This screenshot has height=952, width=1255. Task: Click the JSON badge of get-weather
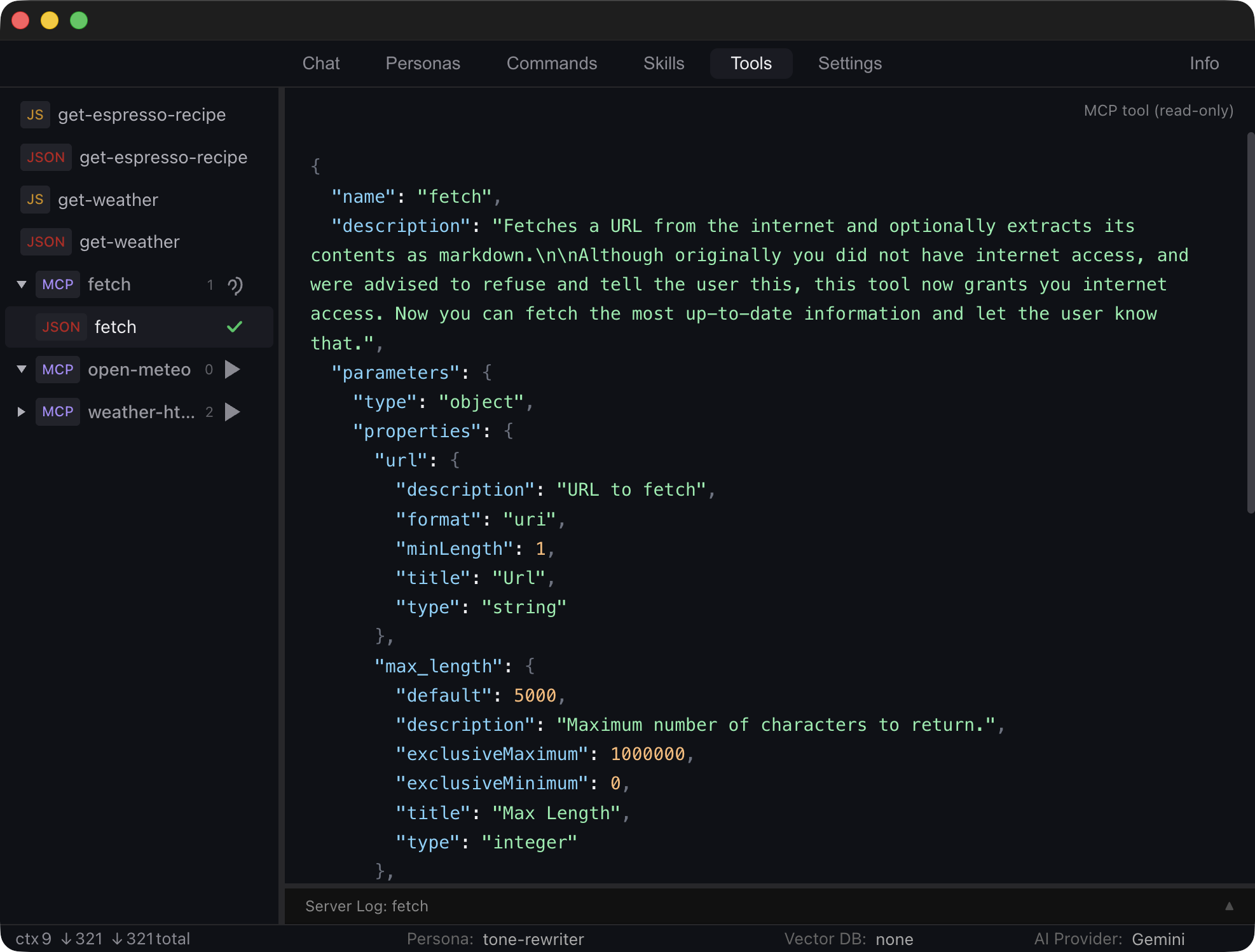(46, 242)
